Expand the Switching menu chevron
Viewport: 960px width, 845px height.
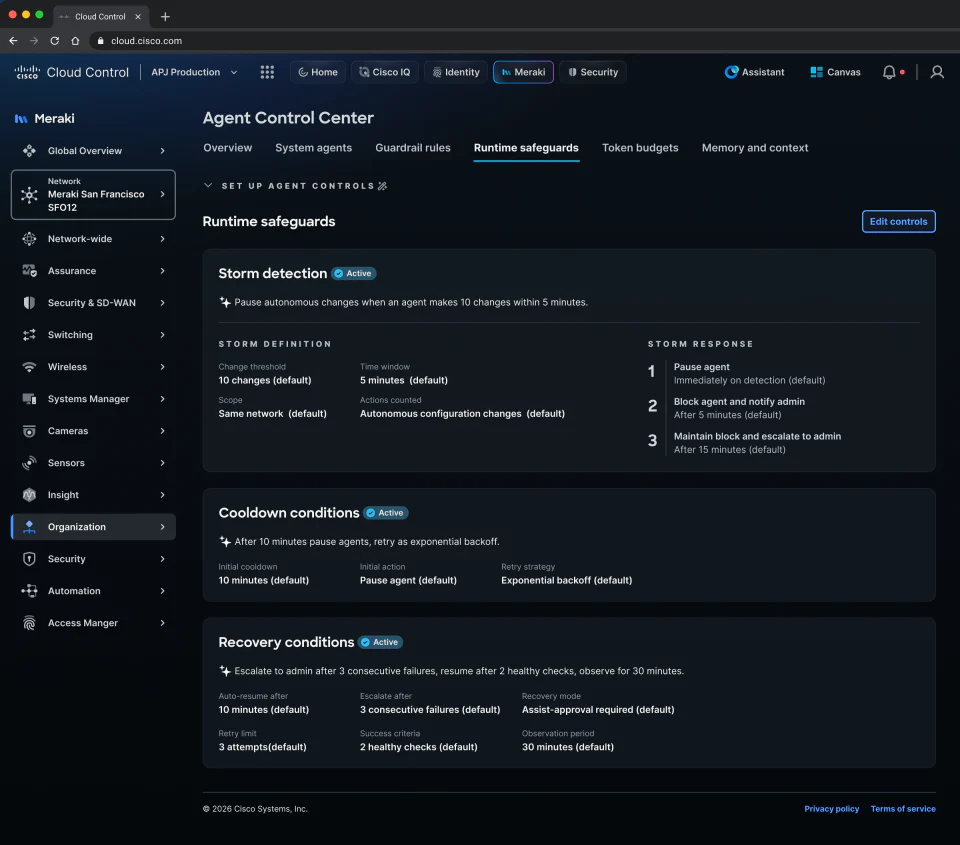coord(162,335)
